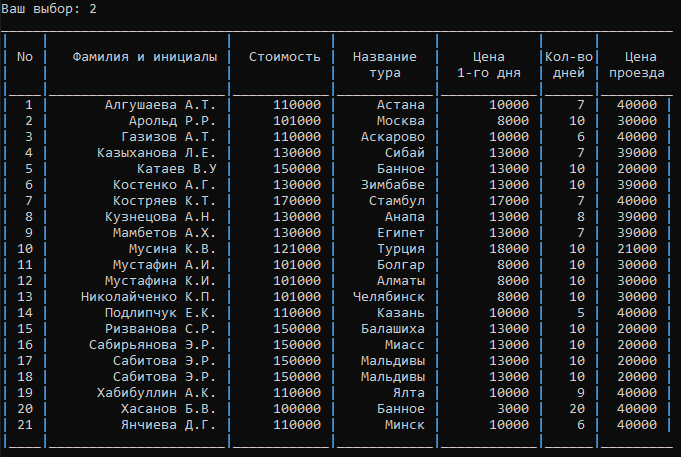Click the cost 170000 for Костряев

pyautogui.click(x=297, y=201)
